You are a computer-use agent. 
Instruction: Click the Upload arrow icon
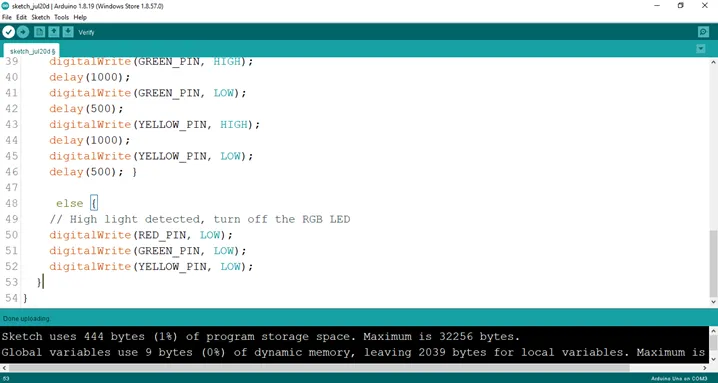click(x=23, y=32)
